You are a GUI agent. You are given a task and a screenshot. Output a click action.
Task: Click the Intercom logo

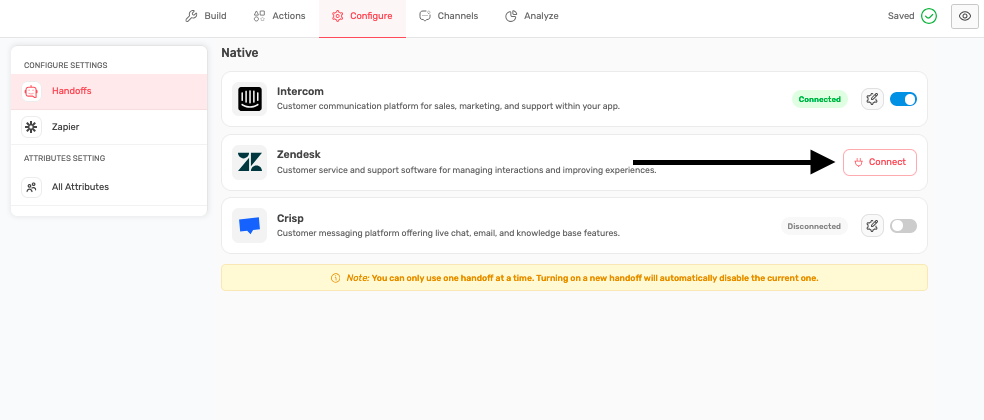249,99
